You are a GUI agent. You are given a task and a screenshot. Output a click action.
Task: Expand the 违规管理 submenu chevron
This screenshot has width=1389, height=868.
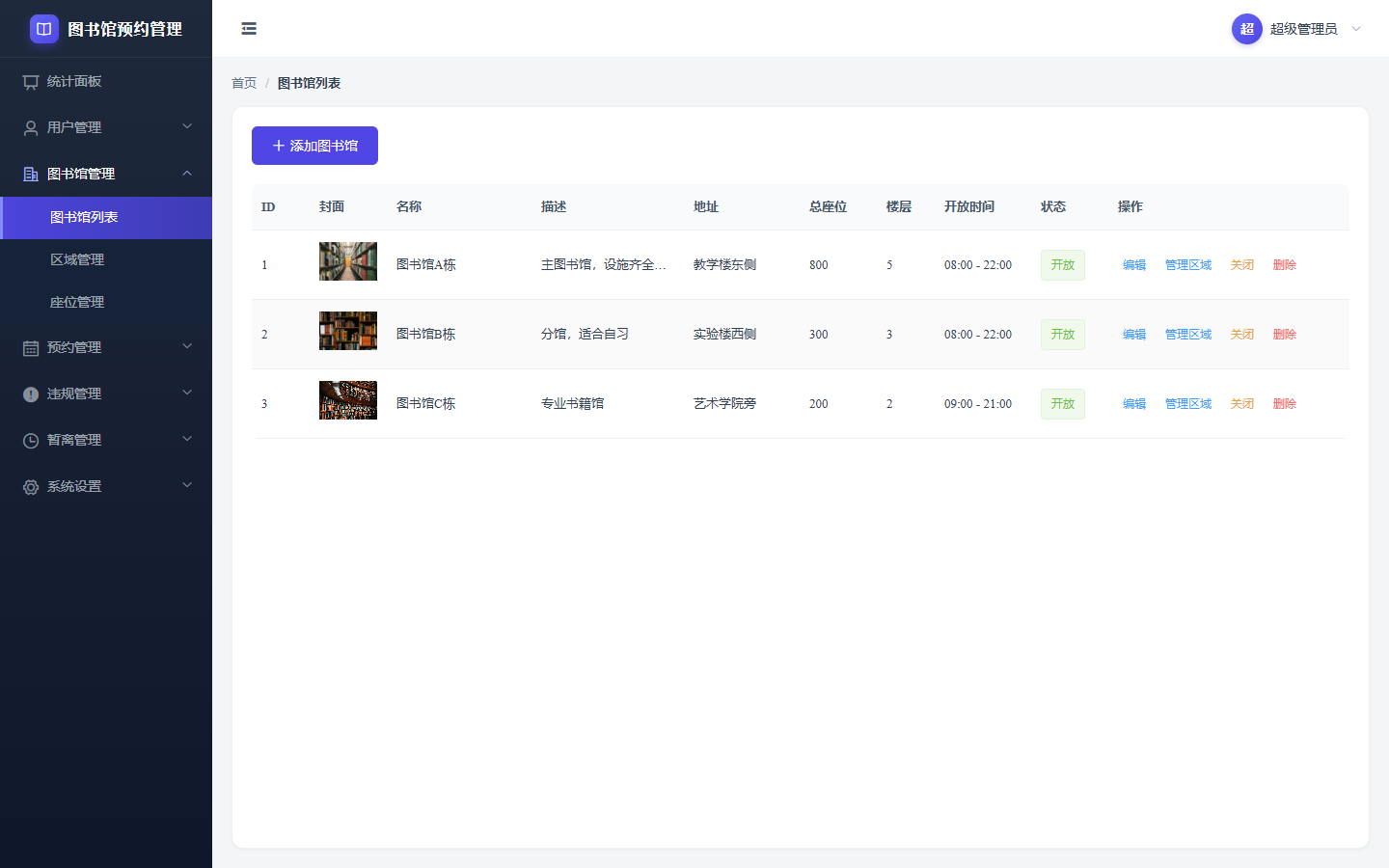[x=187, y=393]
